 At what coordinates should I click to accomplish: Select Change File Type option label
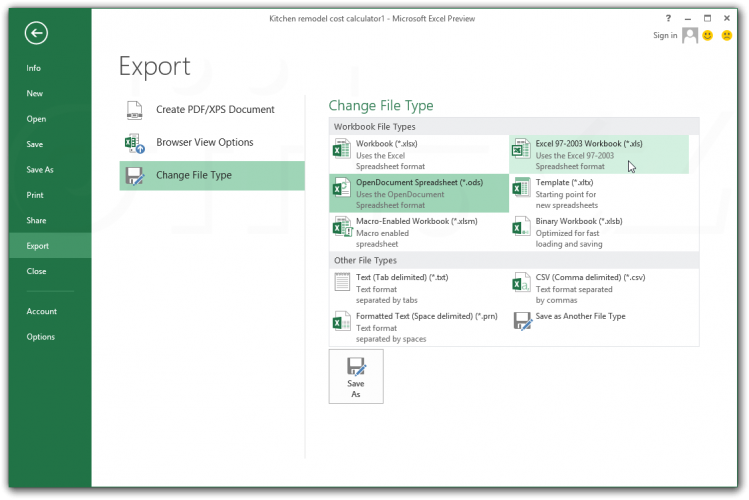(194, 175)
